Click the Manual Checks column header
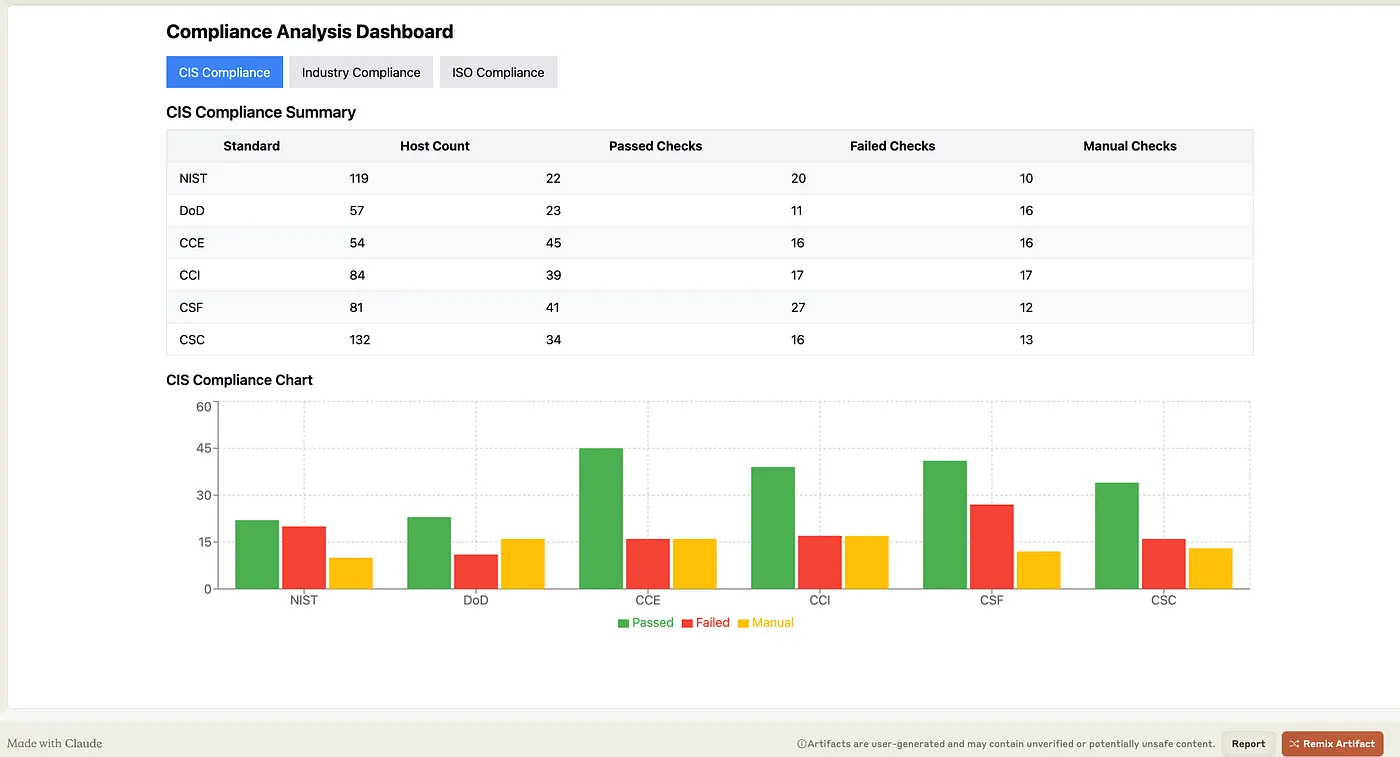This screenshot has height=757, width=1400. (x=1129, y=146)
